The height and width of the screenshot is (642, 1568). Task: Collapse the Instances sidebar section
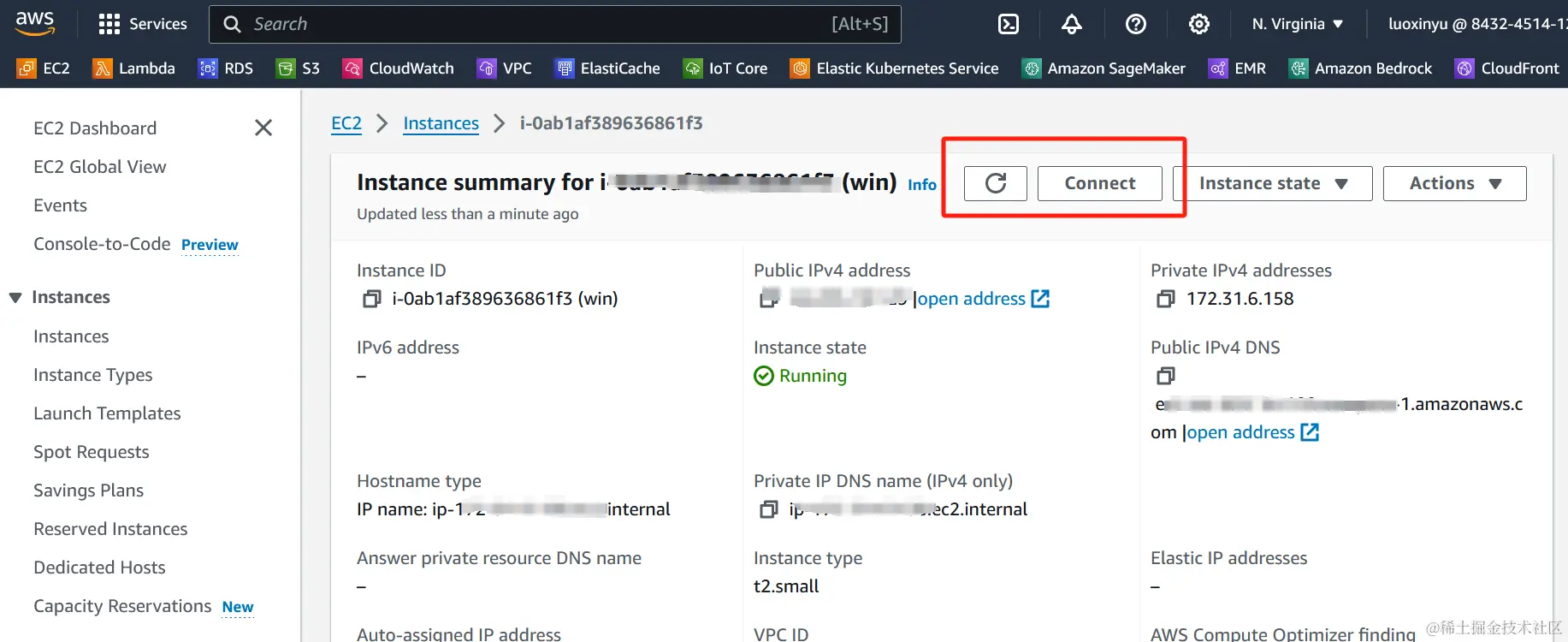coord(15,298)
